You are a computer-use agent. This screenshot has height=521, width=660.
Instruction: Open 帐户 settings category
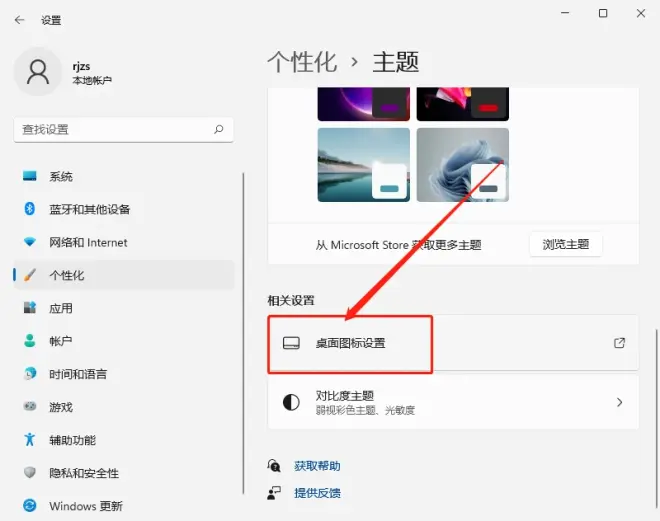(124, 341)
